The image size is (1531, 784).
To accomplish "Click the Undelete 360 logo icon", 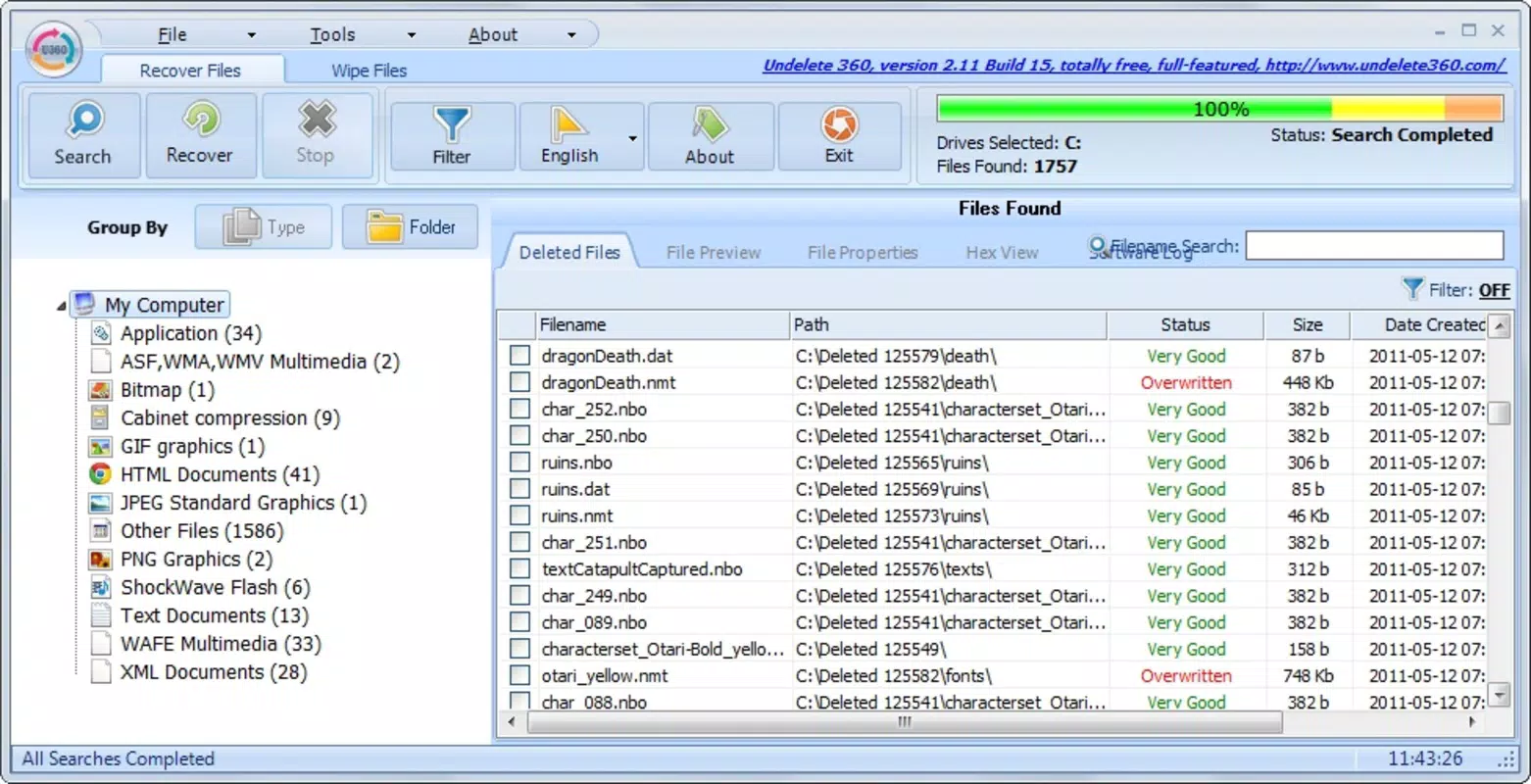I will [x=54, y=48].
